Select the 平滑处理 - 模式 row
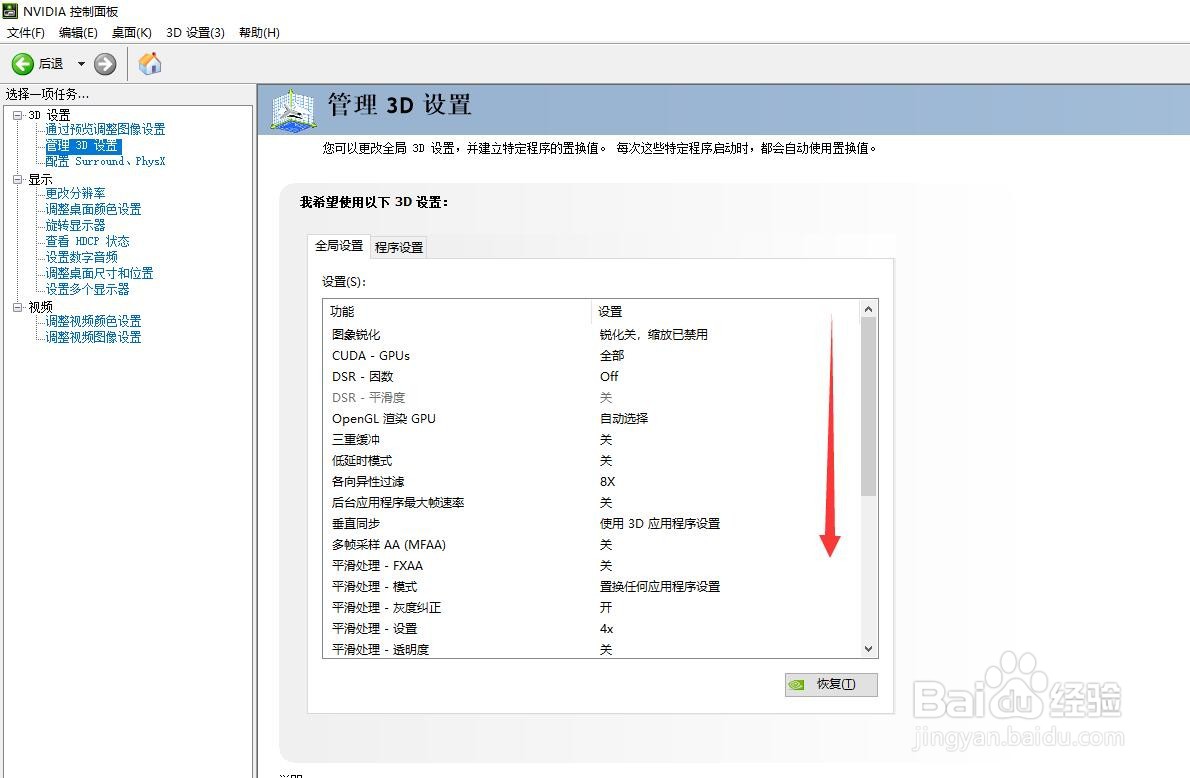Screen dimensions: 1190x778 [x=591, y=587]
